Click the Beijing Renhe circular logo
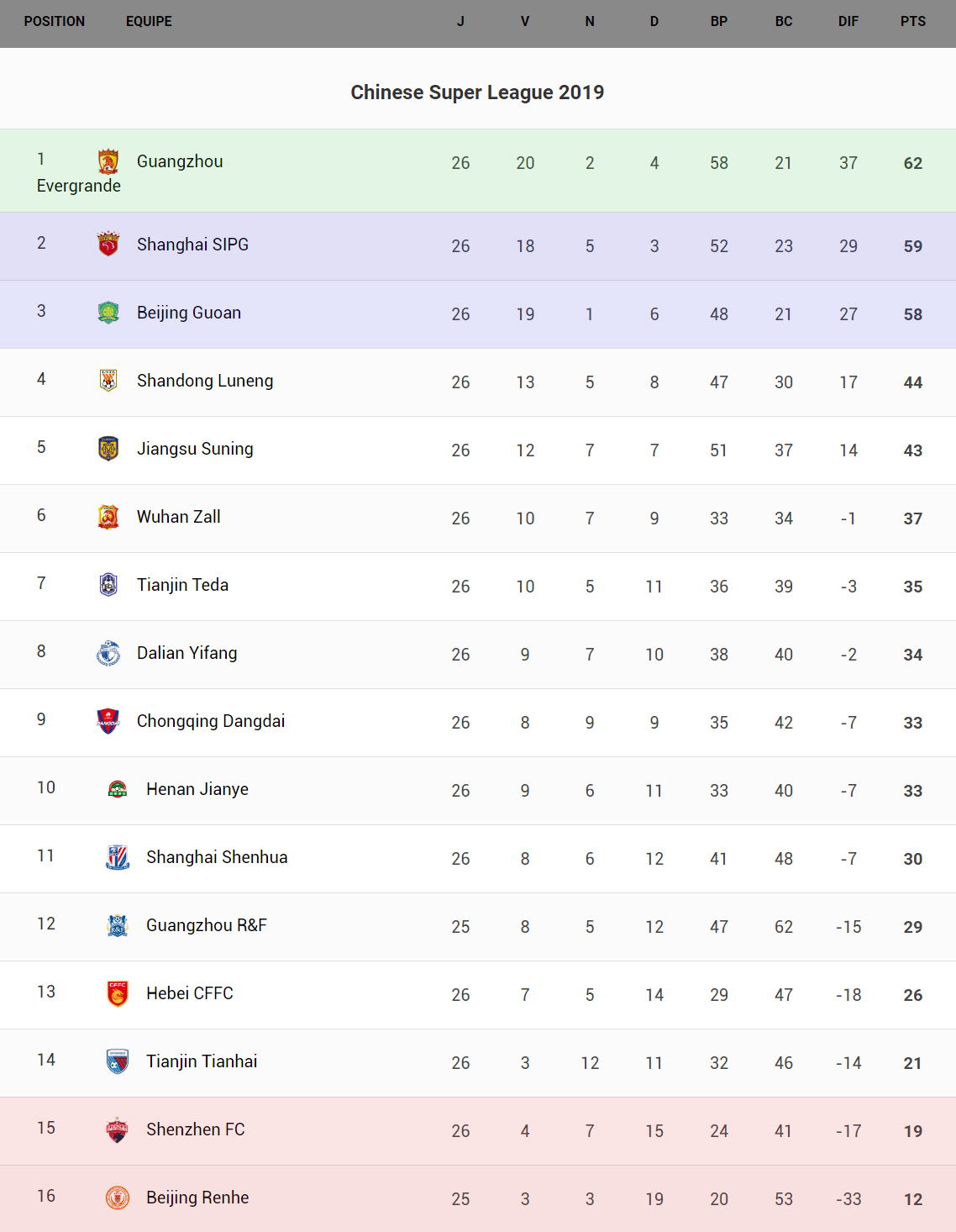The width and height of the screenshot is (956, 1232). point(118,1198)
